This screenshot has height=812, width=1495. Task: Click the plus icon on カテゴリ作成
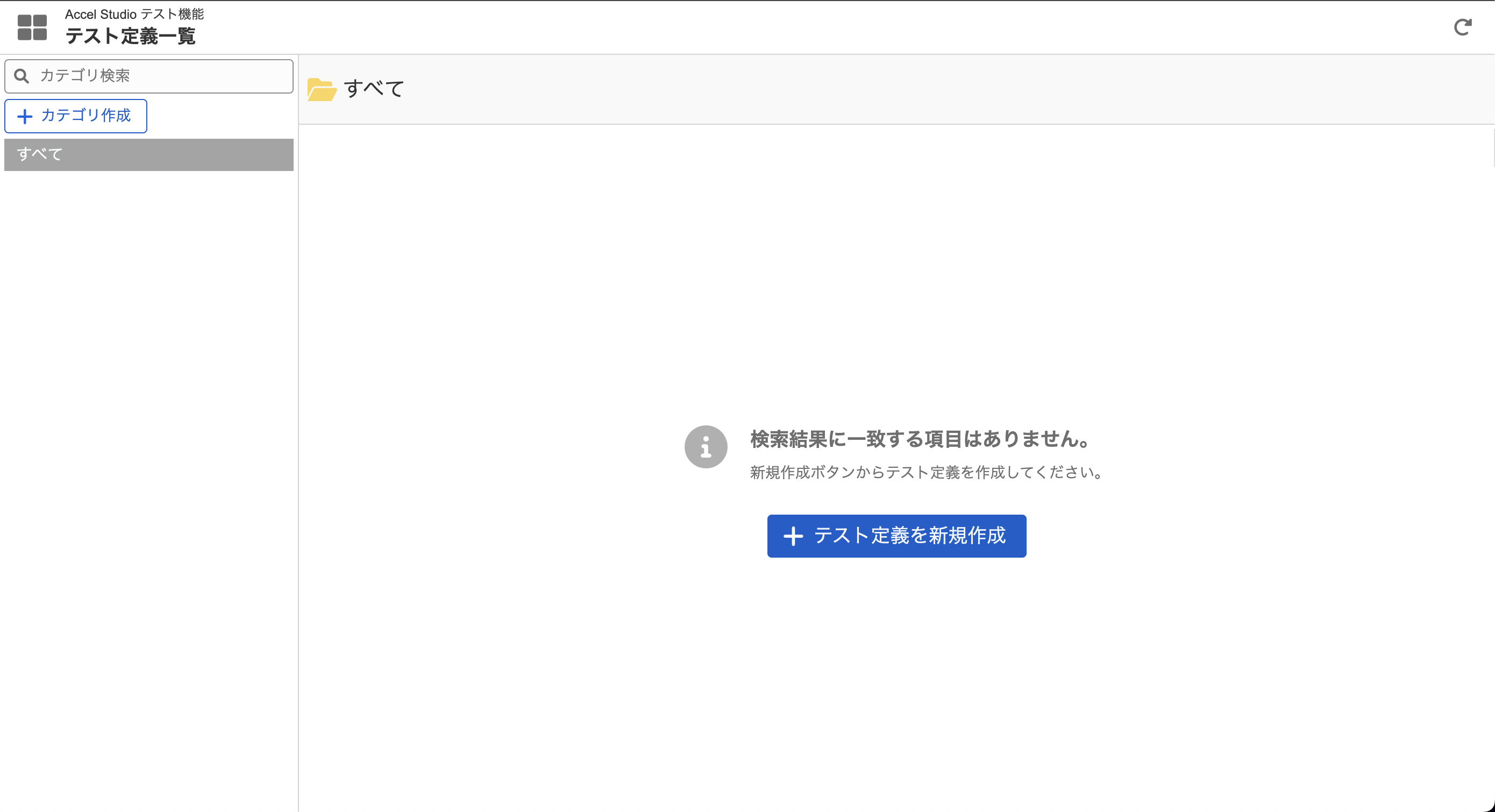coord(25,117)
